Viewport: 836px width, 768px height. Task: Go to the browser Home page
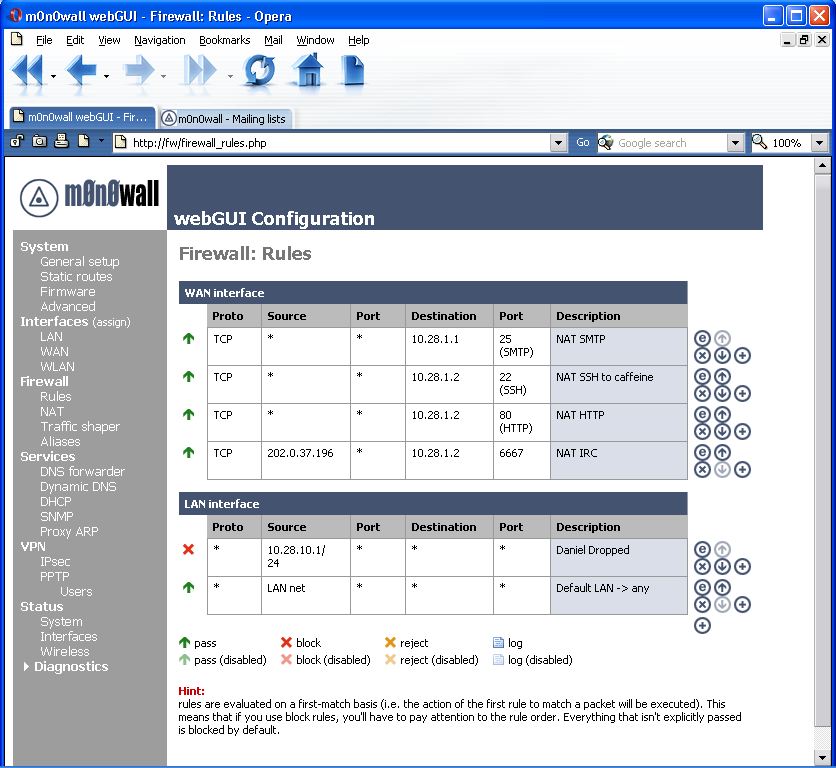click(x=308, y=71)
